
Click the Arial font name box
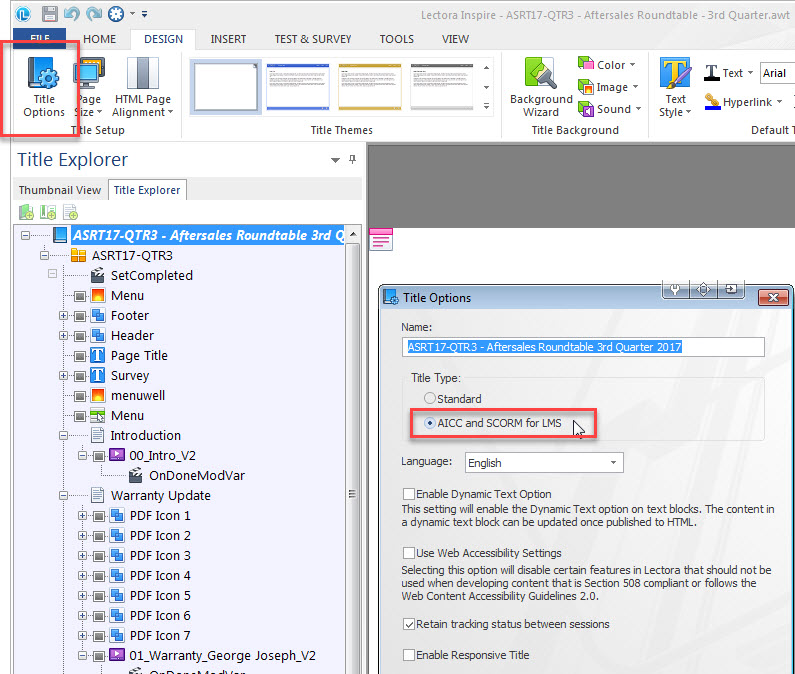click(777, 73)
